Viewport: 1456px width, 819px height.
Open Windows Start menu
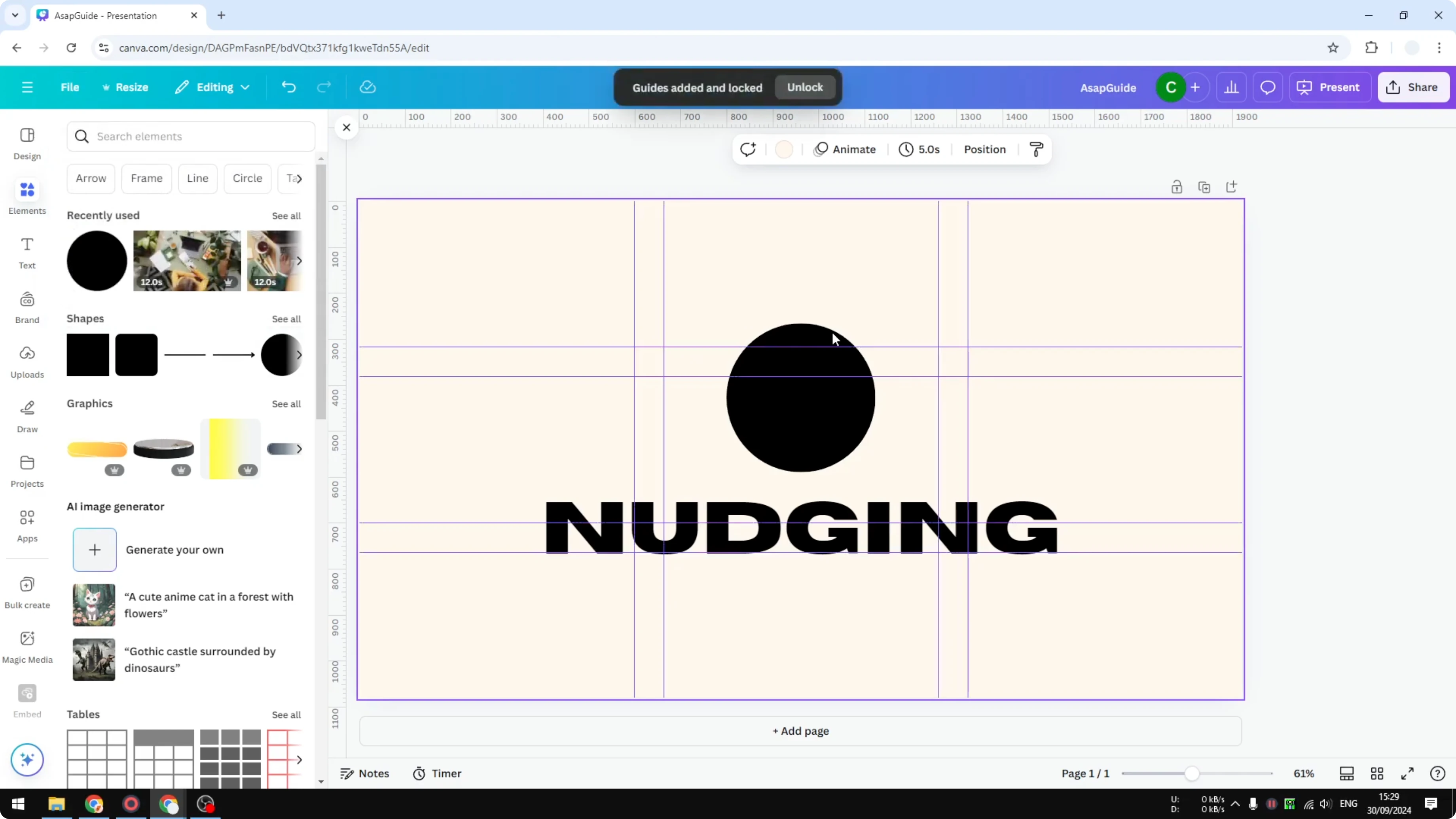(x=18, y=804)
